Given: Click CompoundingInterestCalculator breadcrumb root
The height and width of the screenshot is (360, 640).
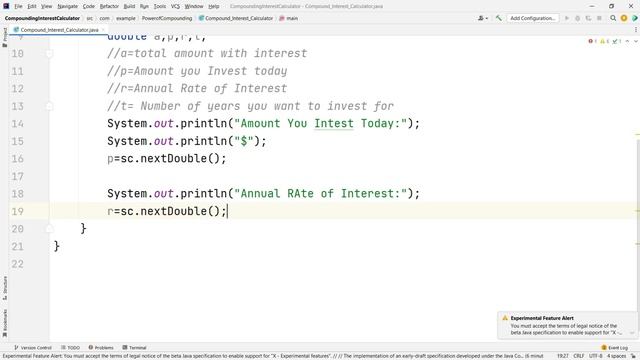Looking at the screenshot, I should [42, 18].
